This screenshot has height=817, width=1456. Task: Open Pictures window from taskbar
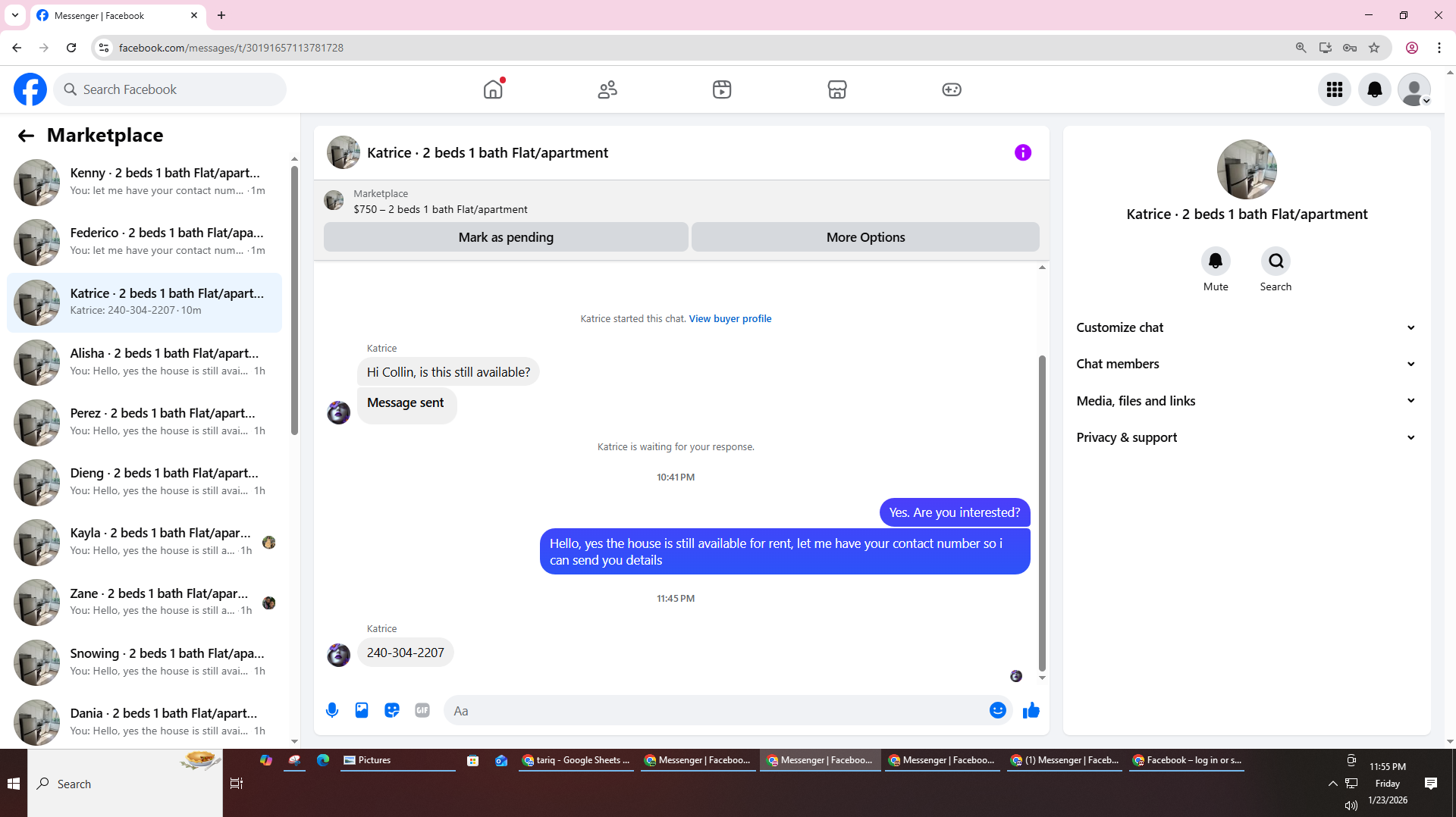[397, 760]
